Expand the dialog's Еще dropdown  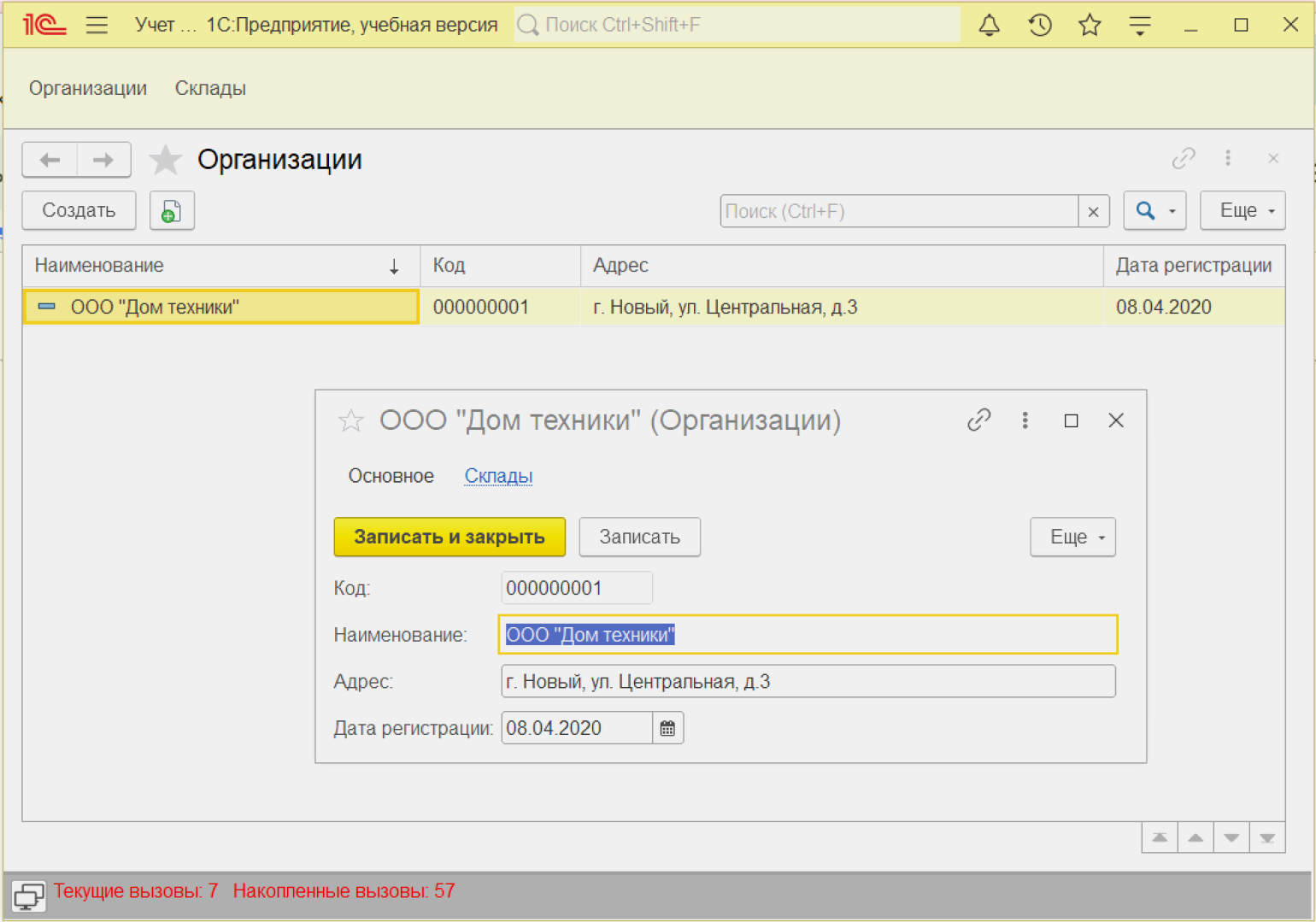click(1072, 537)
